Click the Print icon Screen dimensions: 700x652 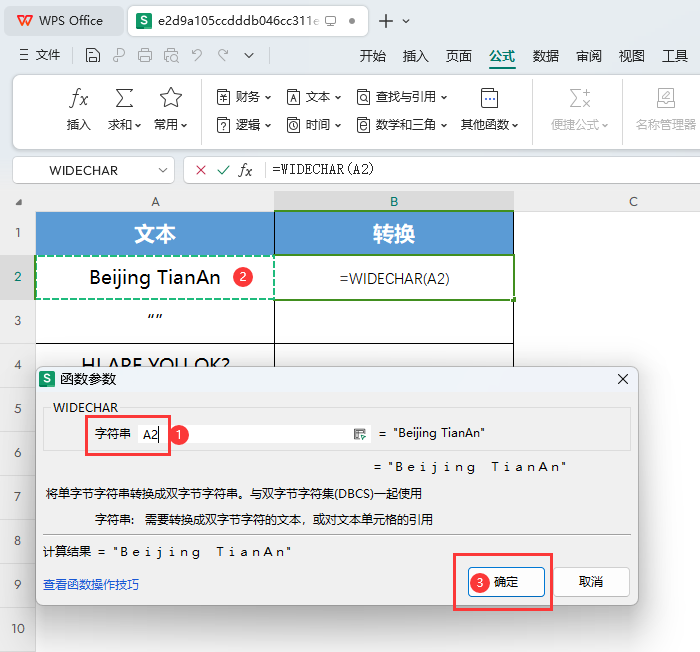(x=145, y=55)
